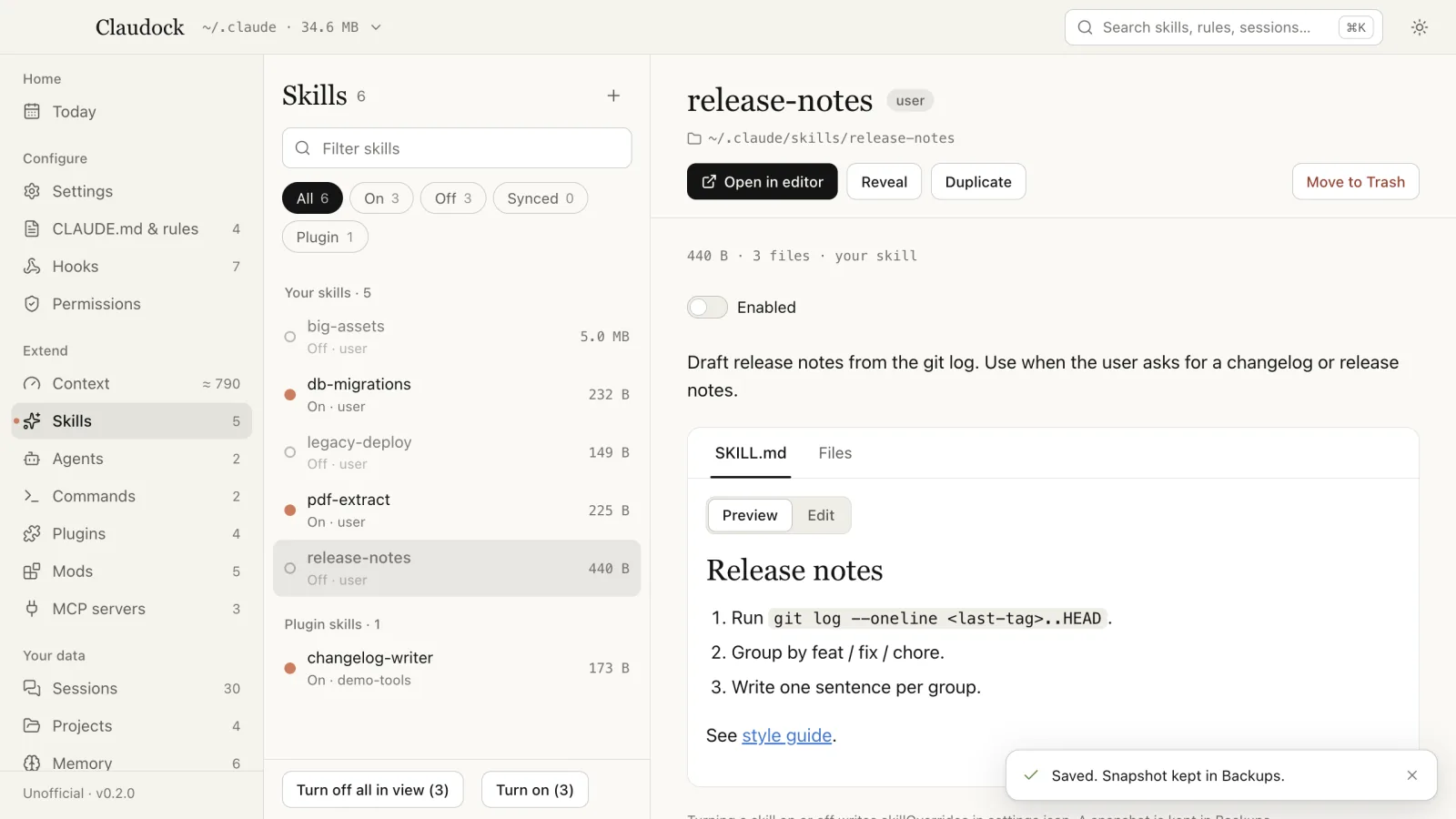
Task: Toggle the Enabled switch for release-notes
Action: [x=707, y=308]
